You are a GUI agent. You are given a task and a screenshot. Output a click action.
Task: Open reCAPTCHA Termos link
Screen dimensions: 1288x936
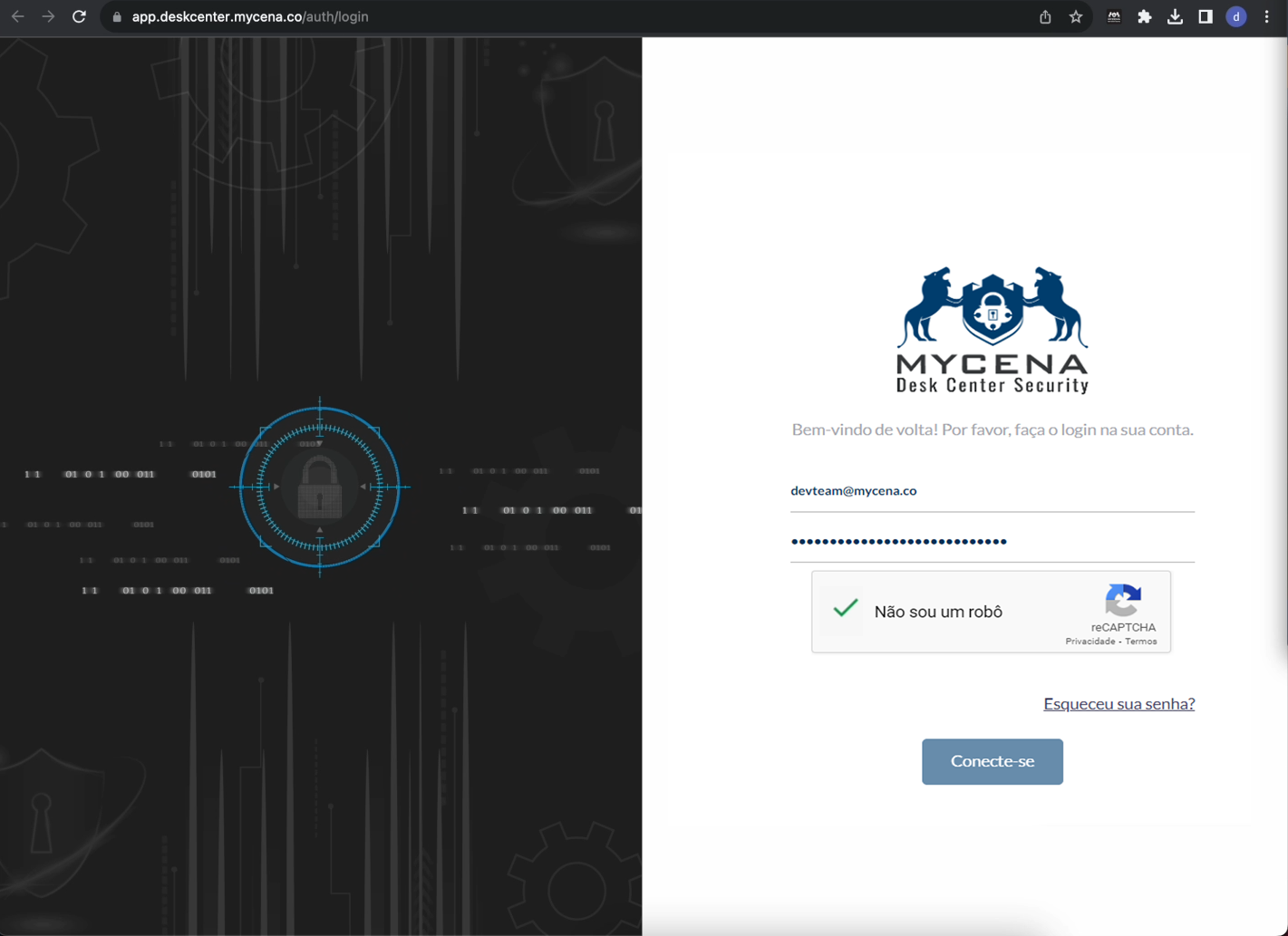coord(1141,642)
